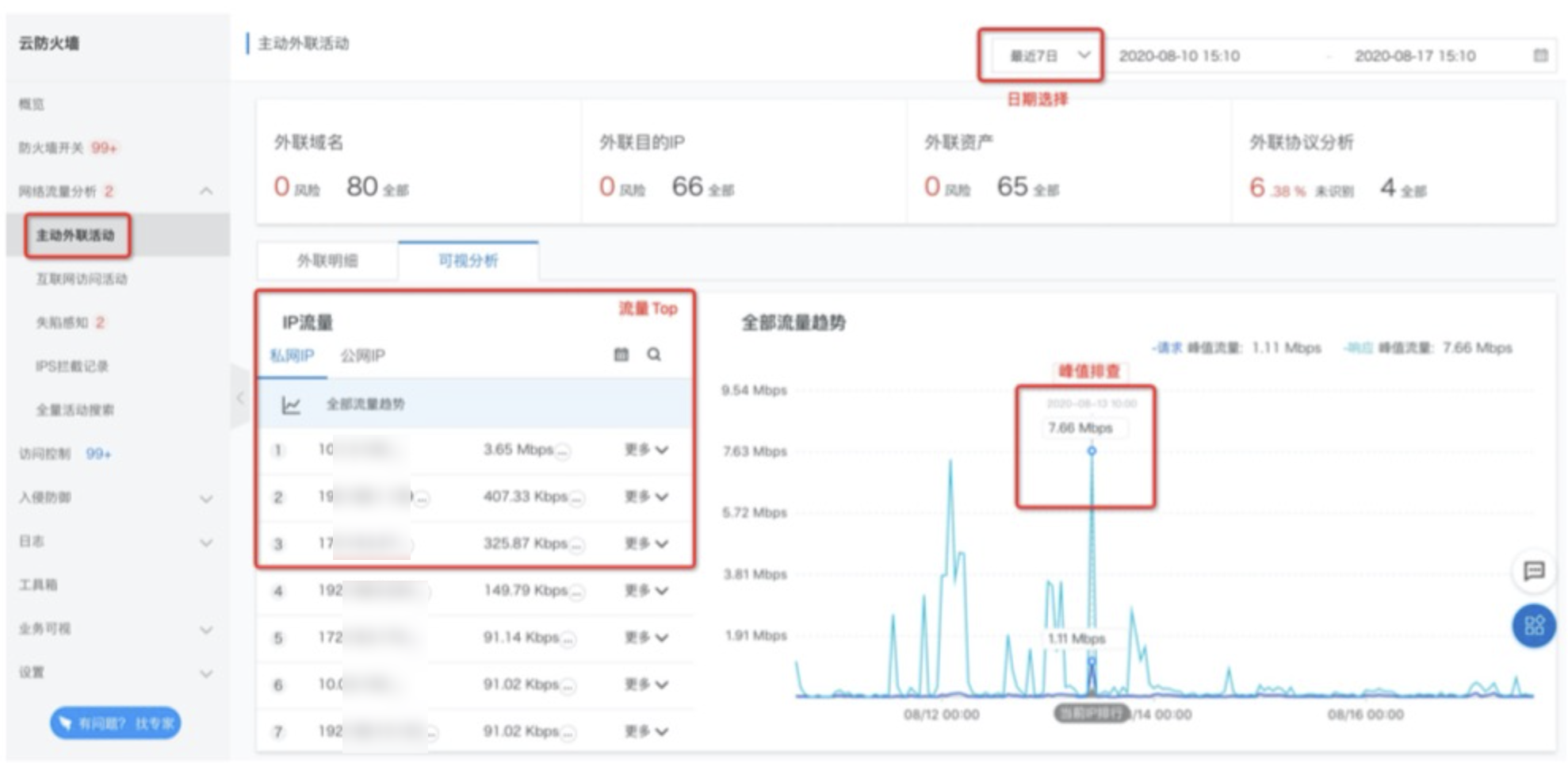1568x763 pixels.
Task: Open the feedback chat icon at right edge
Action: click(x=1534, y=570)
